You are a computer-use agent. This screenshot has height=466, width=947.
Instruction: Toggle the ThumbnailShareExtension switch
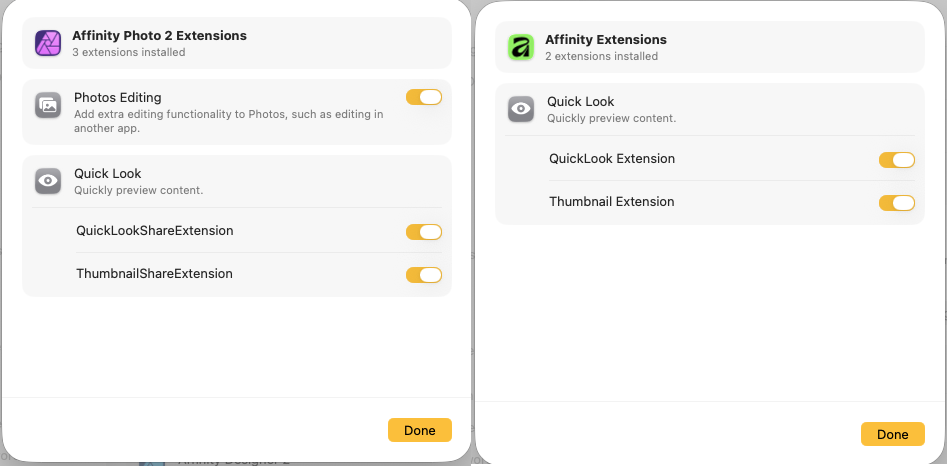coord(424,275)
